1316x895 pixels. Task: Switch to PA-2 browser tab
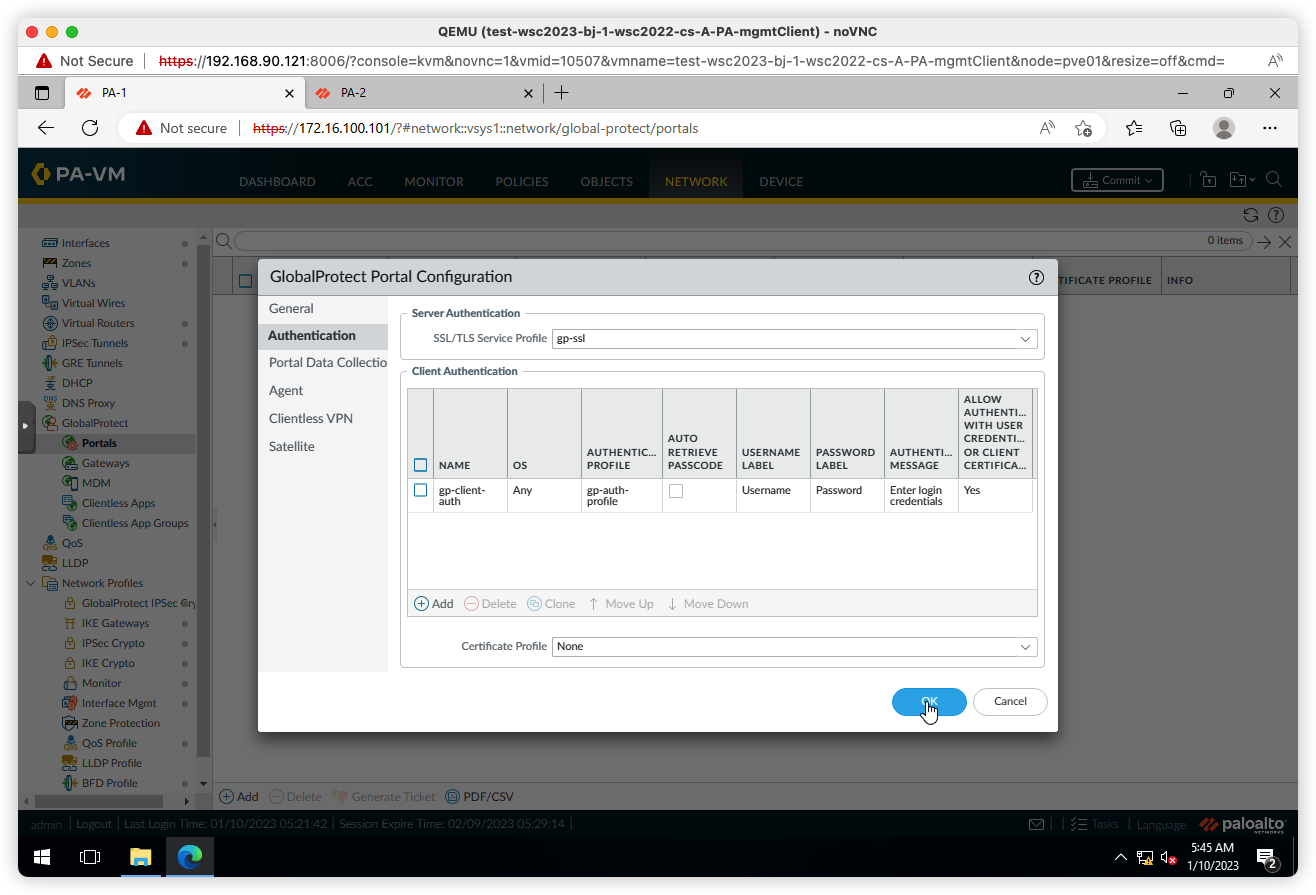coord(423,93)
